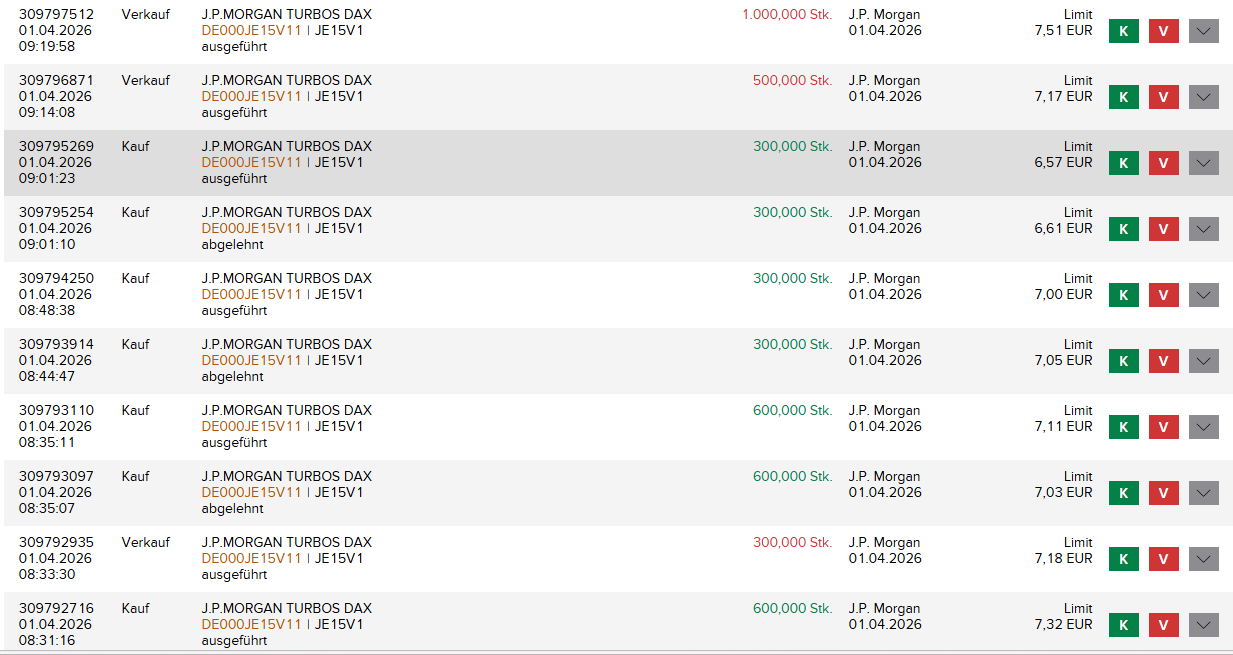The height and width of the screenshot is (655, 1233).
Task: Expand details of the abgelehnt order 309795254
Action: point(1203,228)
